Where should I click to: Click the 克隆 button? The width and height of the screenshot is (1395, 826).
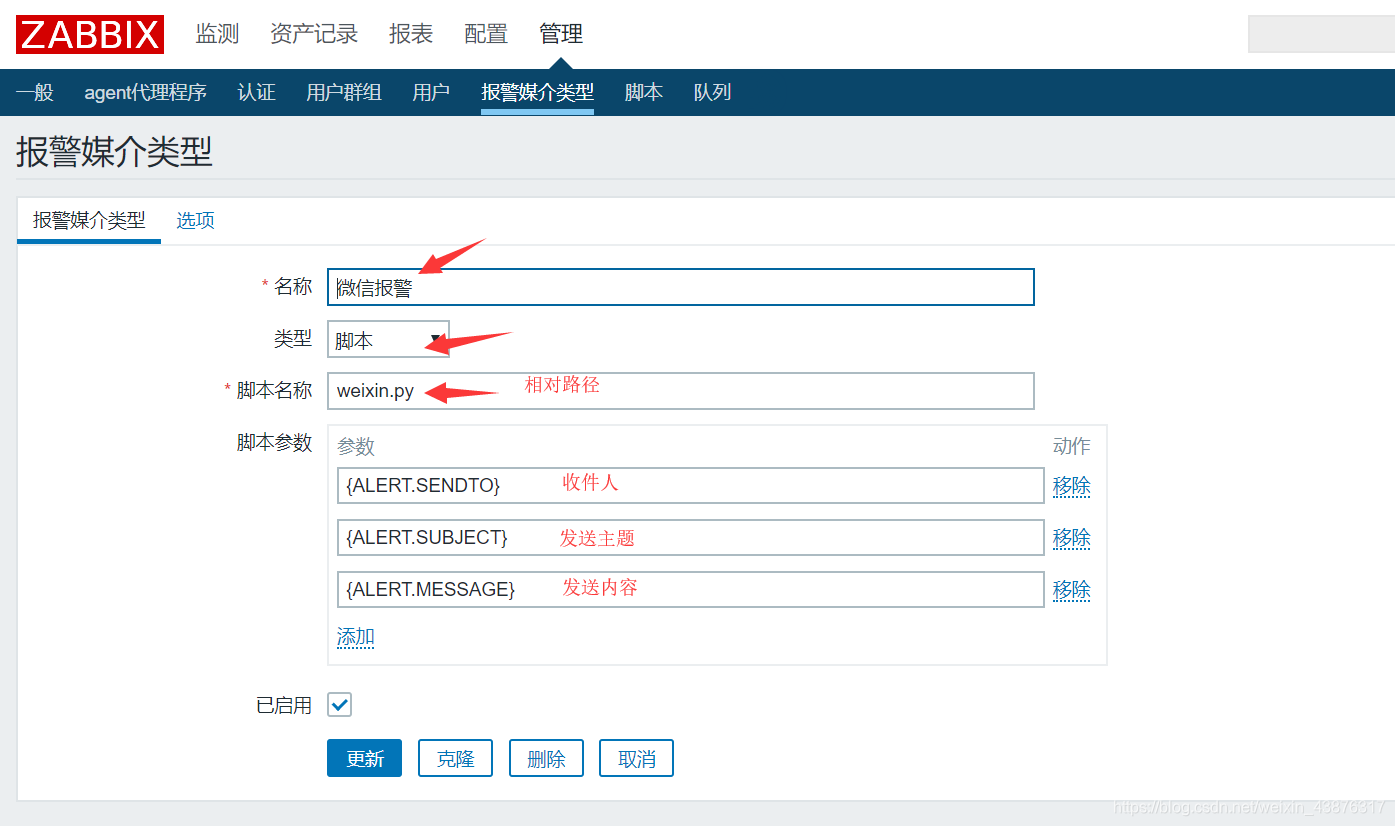[x=456, y=759]
